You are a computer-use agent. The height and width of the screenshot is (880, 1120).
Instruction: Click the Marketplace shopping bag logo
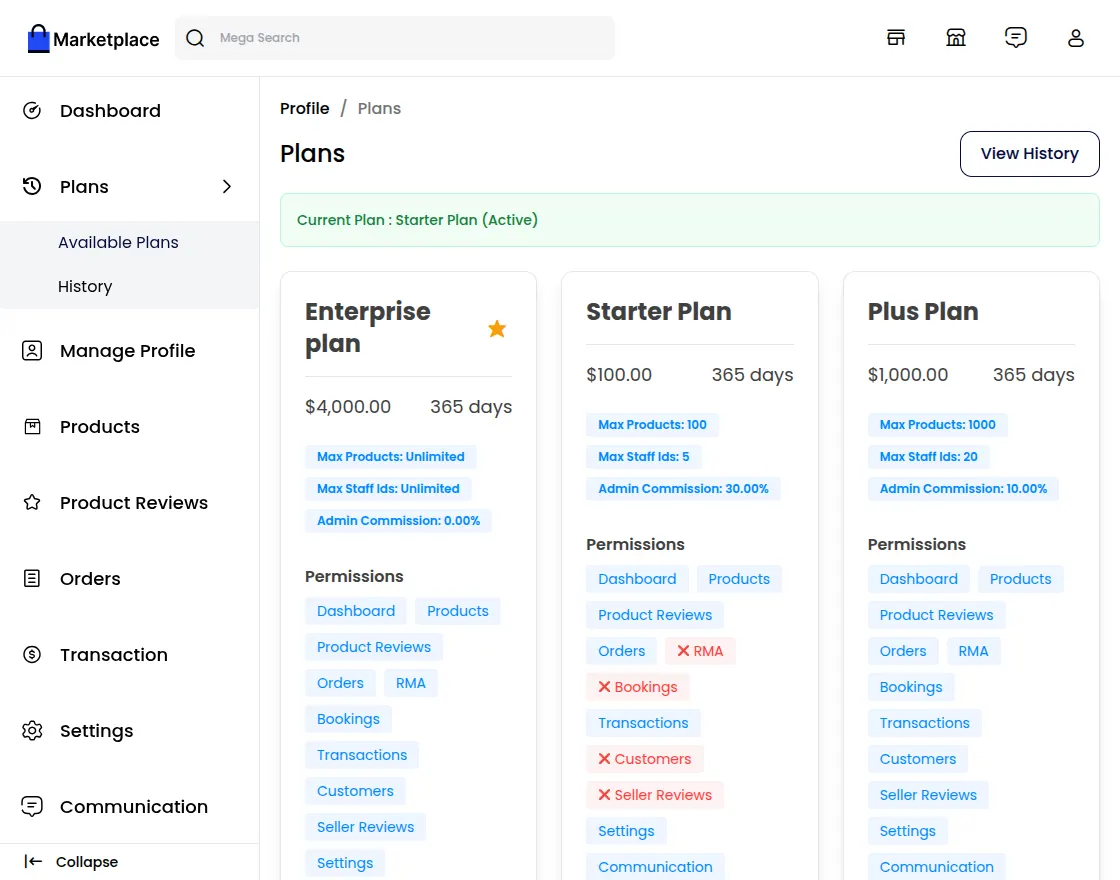point(39,39)
